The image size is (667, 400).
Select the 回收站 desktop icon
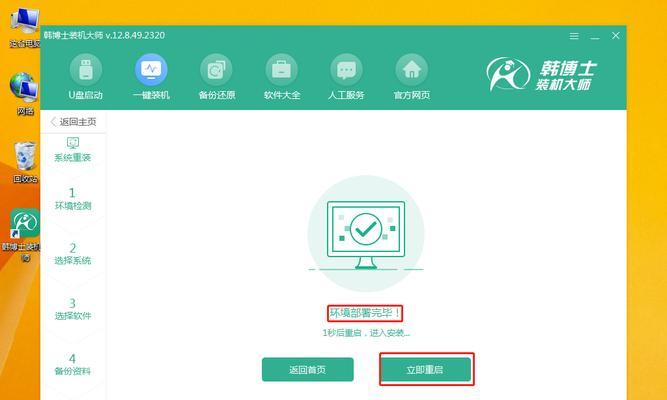24,162
